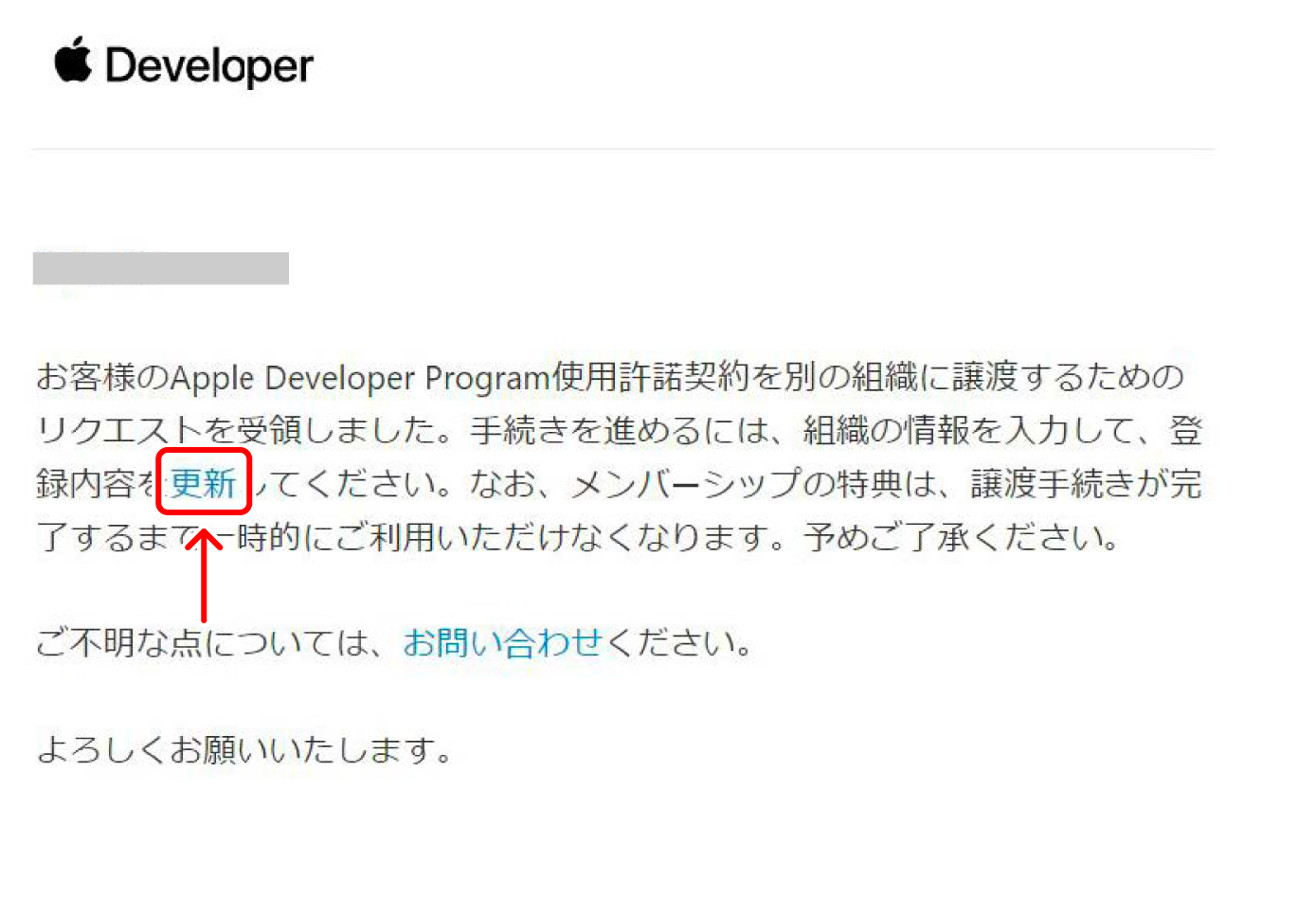Screen dimensions: 1316x897
Task: Click the Developer wordmark in the header
Action: (208, 66)
